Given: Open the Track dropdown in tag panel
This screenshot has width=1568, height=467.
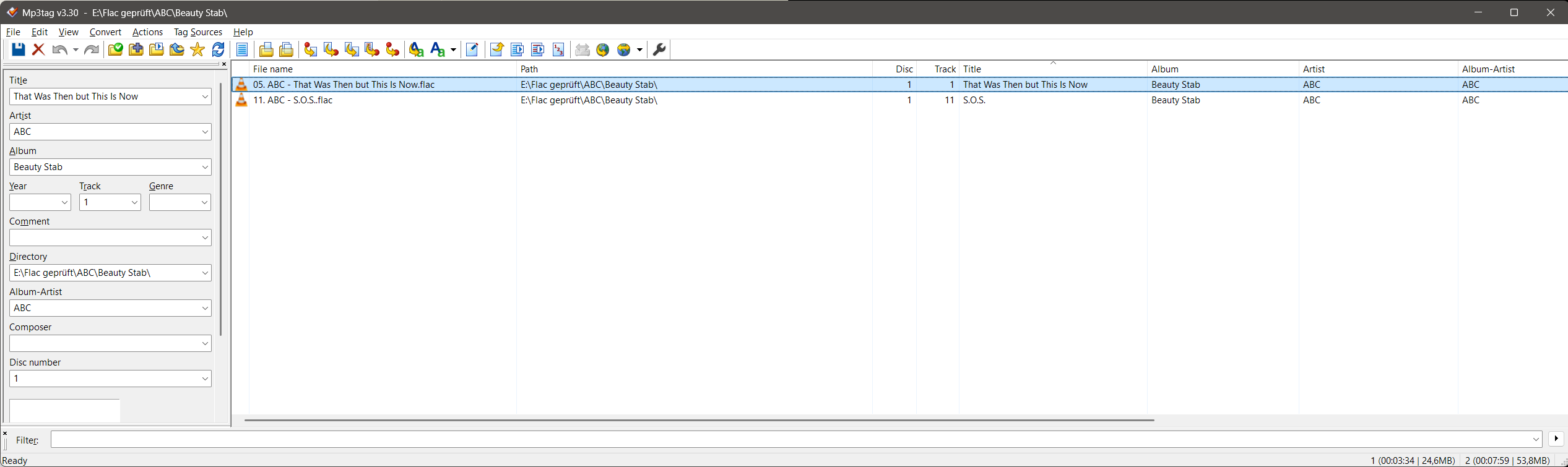Looking at the screenshot, I should point(134,202).
